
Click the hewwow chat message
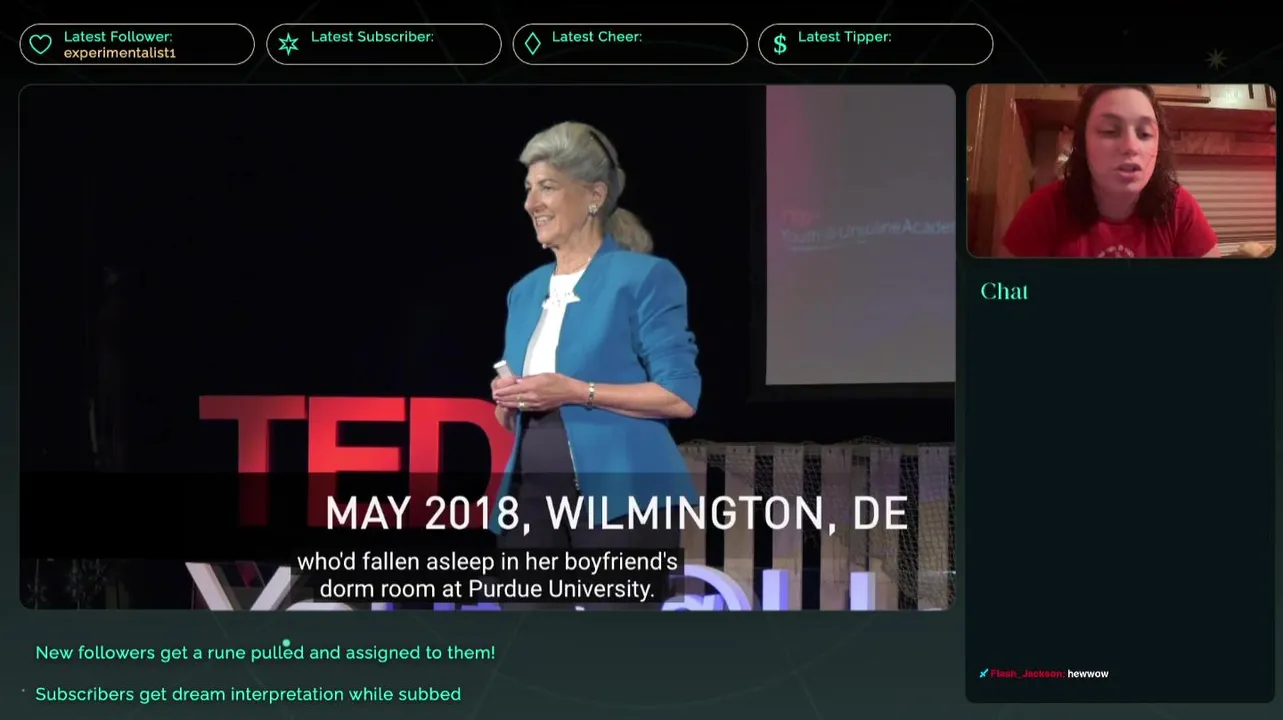(1088, 674)
